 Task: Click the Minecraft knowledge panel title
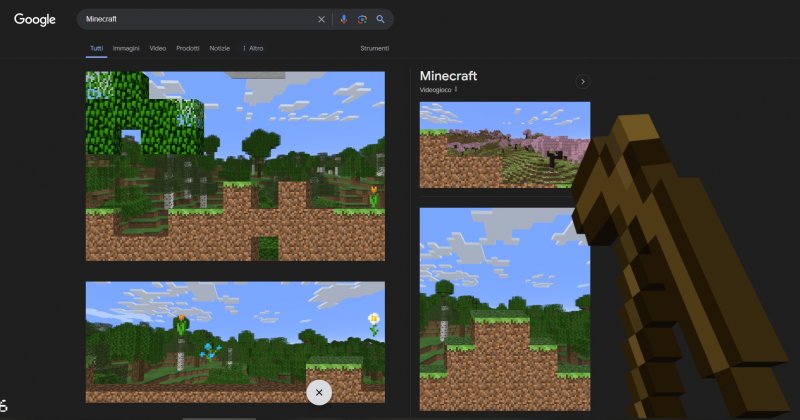tap(448, 76)
